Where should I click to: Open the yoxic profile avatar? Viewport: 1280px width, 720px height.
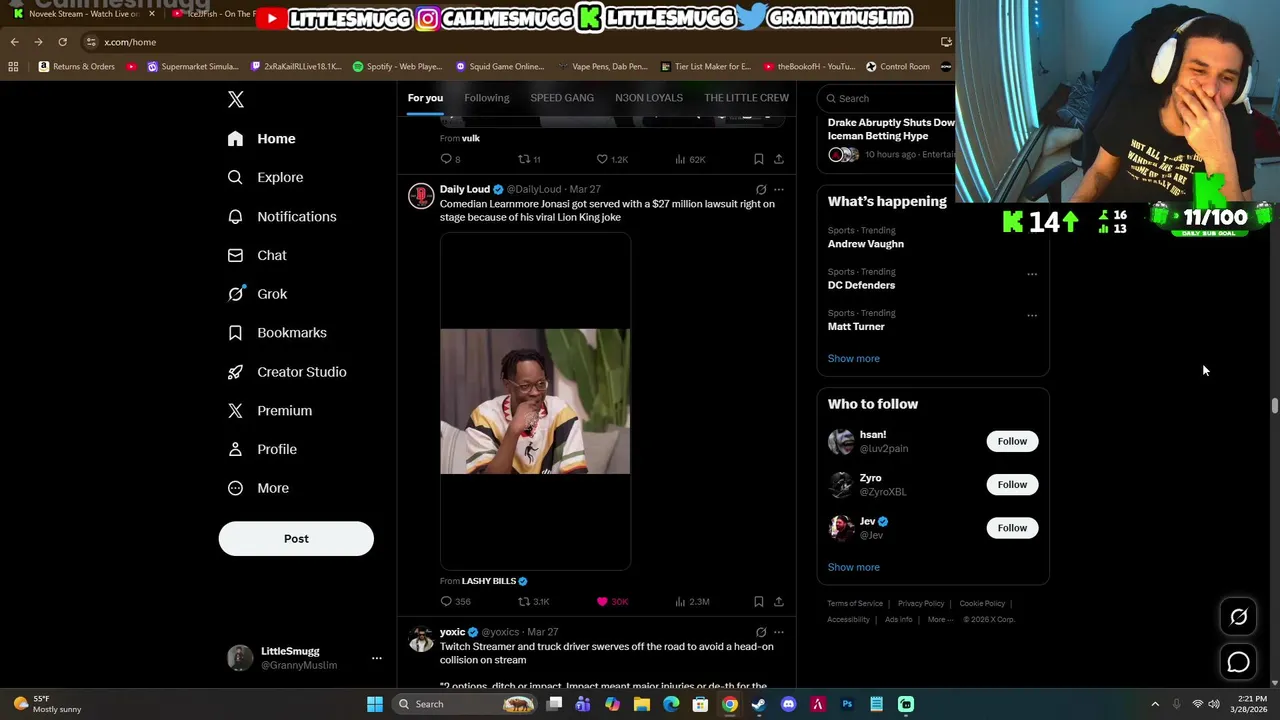421,639
